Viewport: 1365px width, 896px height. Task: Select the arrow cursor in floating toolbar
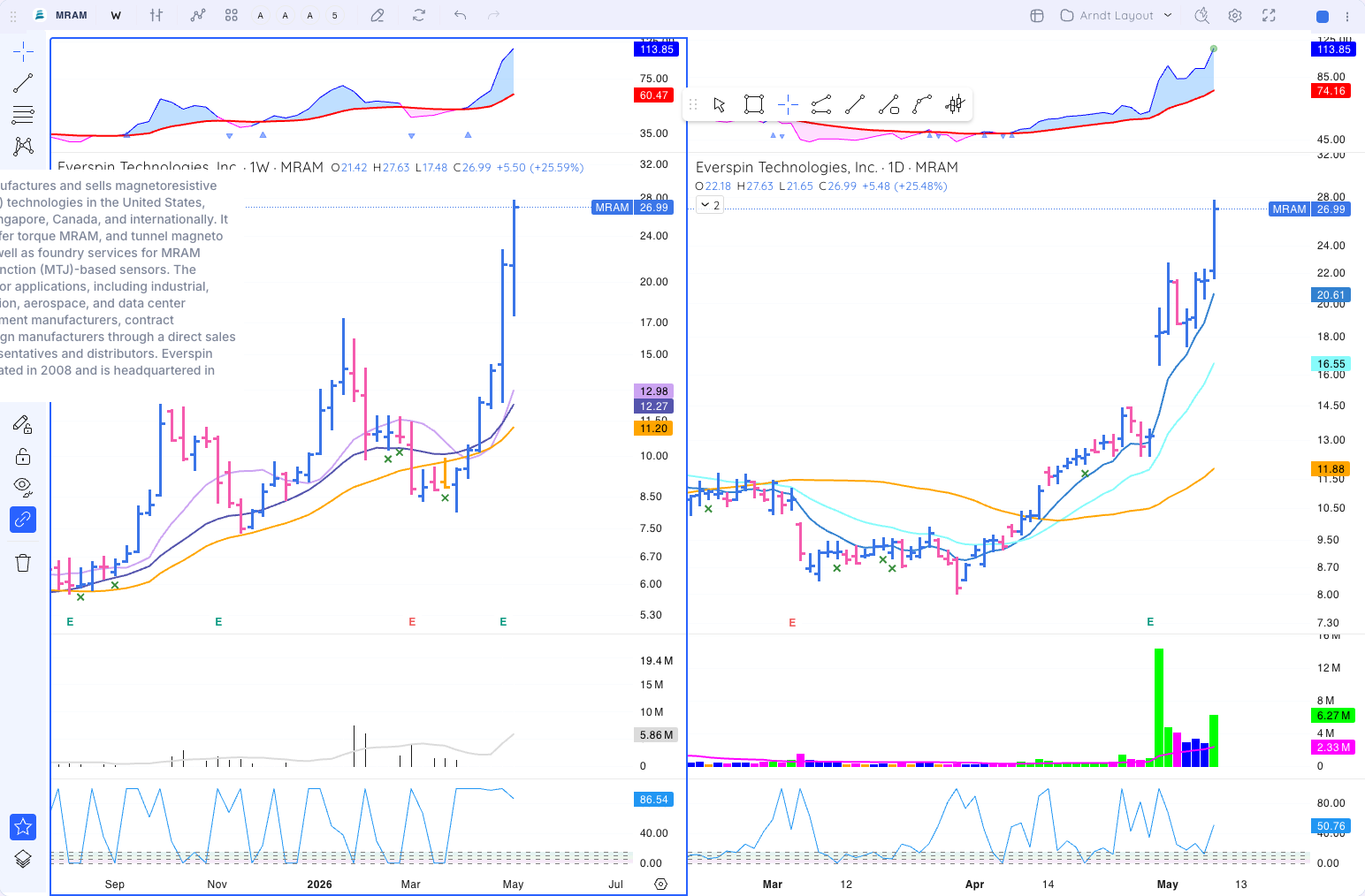[720, 105]
